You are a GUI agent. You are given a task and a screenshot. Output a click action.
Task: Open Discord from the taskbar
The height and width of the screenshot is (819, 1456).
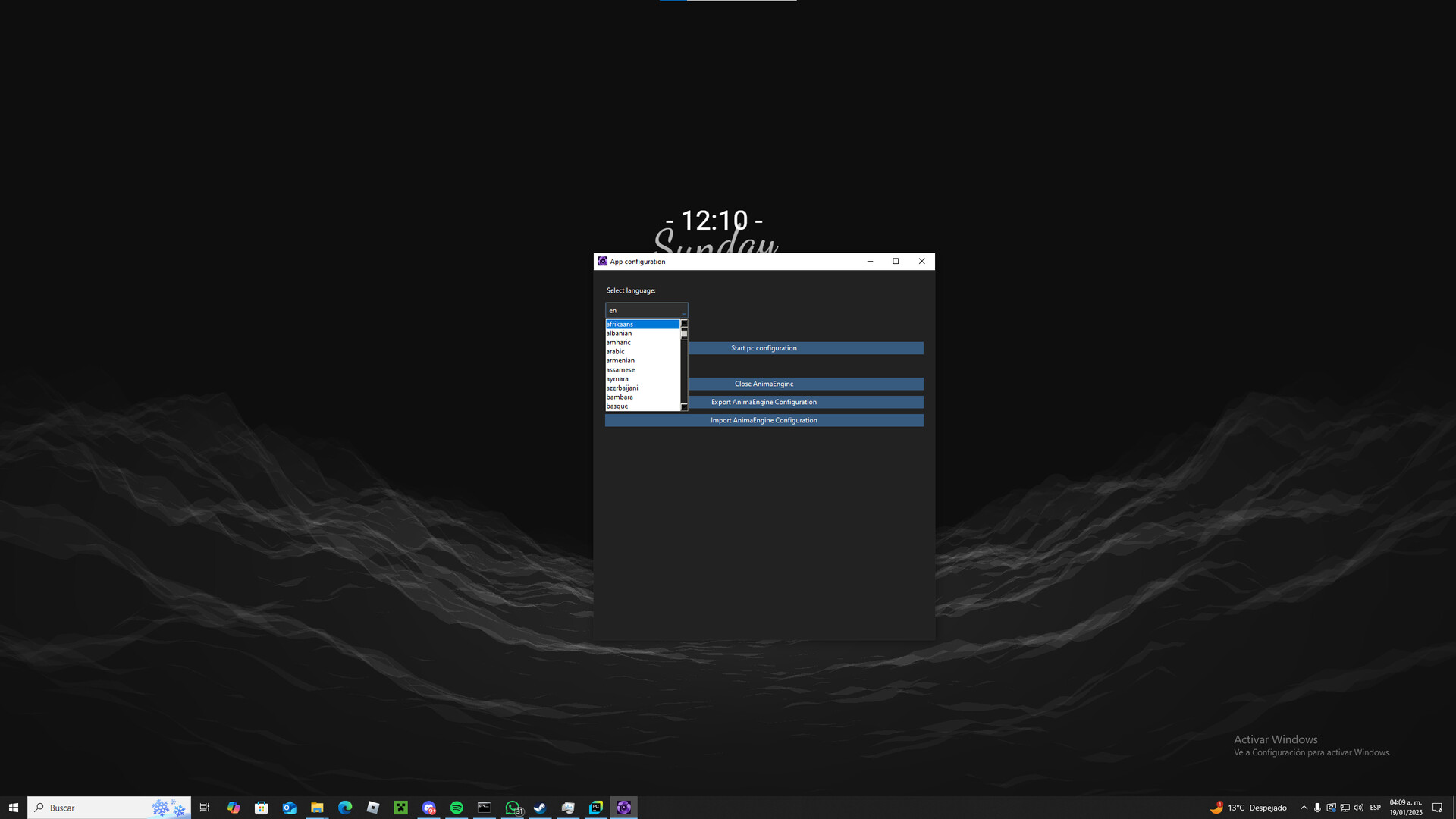428,808
